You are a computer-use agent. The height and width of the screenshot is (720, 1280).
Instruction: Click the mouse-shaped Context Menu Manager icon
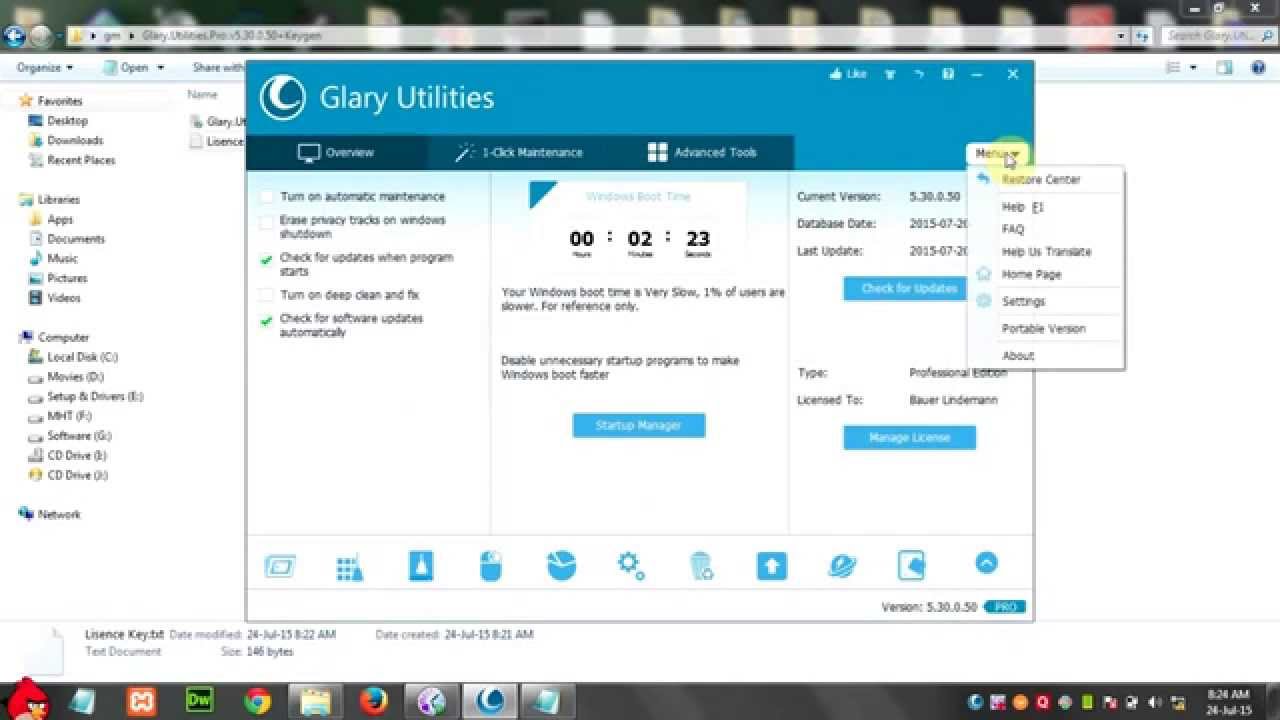coord(490,566)
